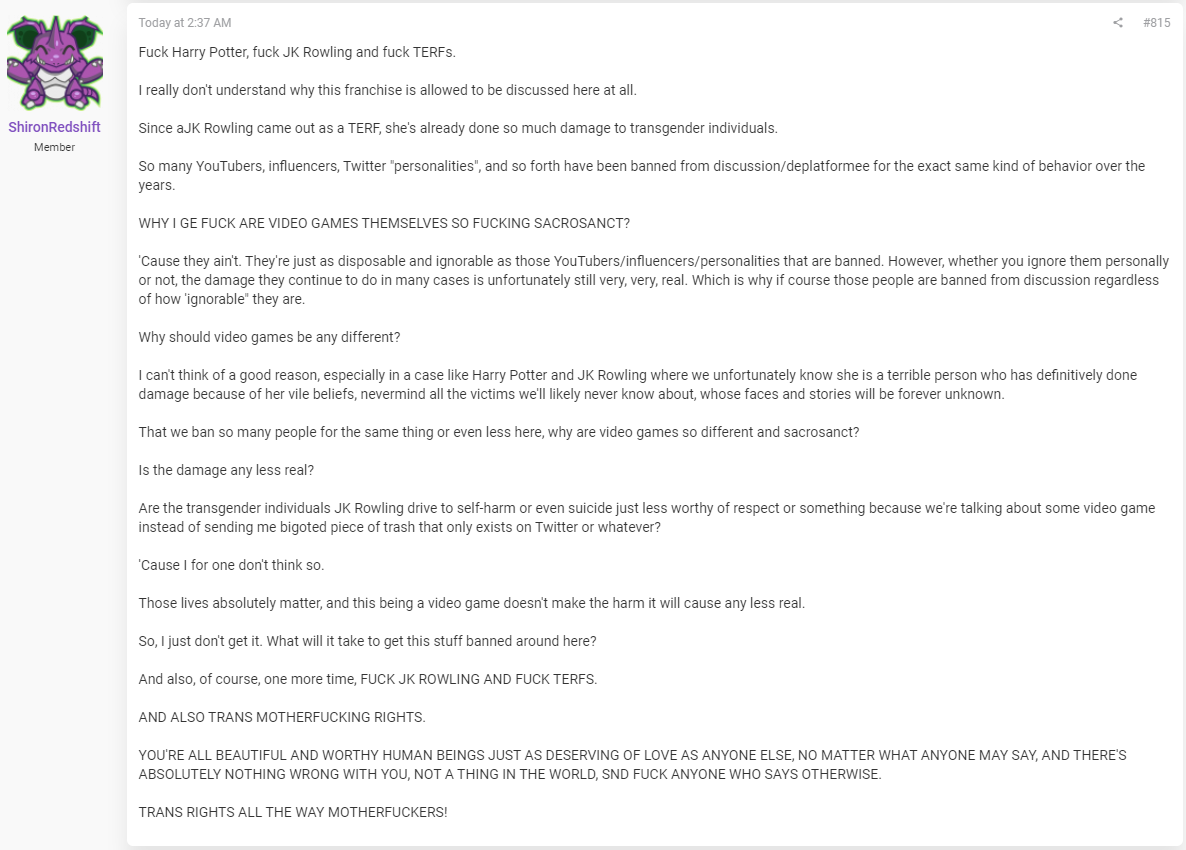This screenshot has height=850, width=1186.
Task: Click the final line 'TRANS RIGHTS ALL THE WAY'
Action: pyautogui.click(x=293, y=812)
